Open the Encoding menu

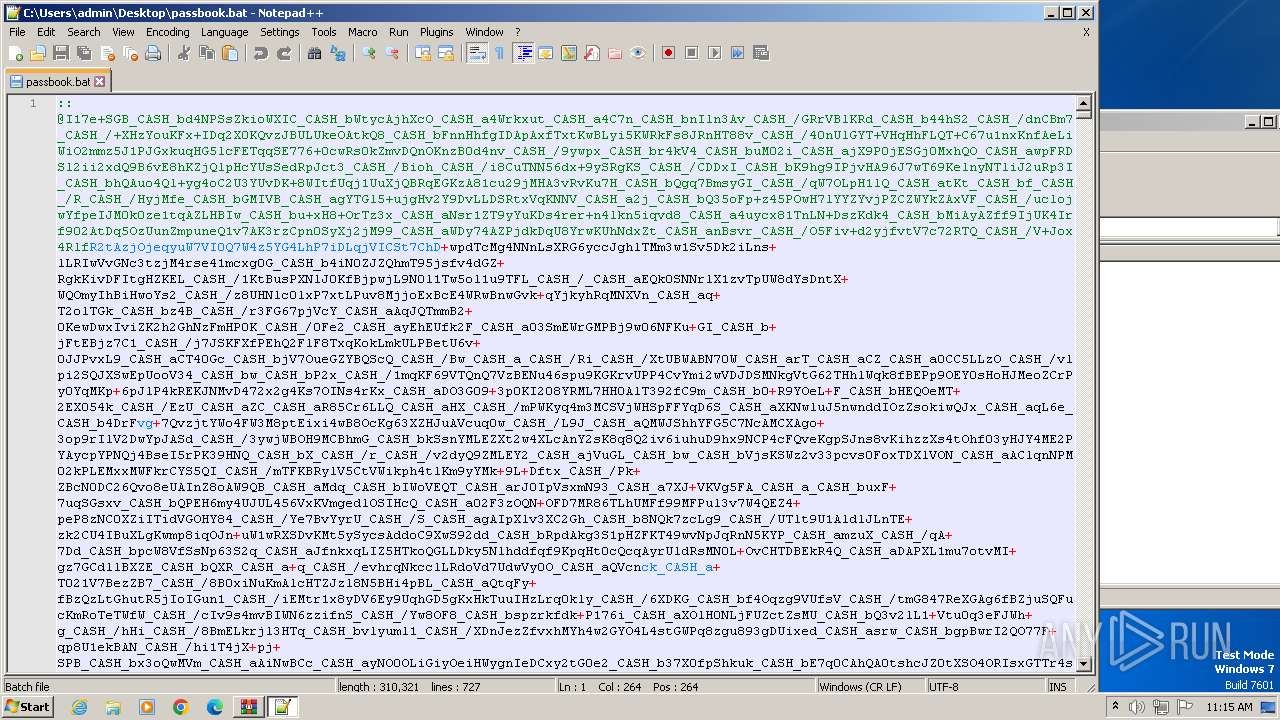coord(167,32)
